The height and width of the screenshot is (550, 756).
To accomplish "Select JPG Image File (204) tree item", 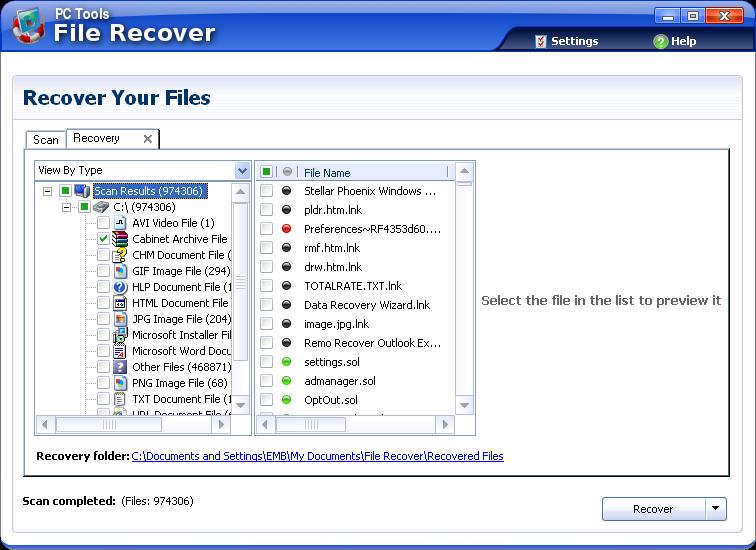I will point(181,319).
